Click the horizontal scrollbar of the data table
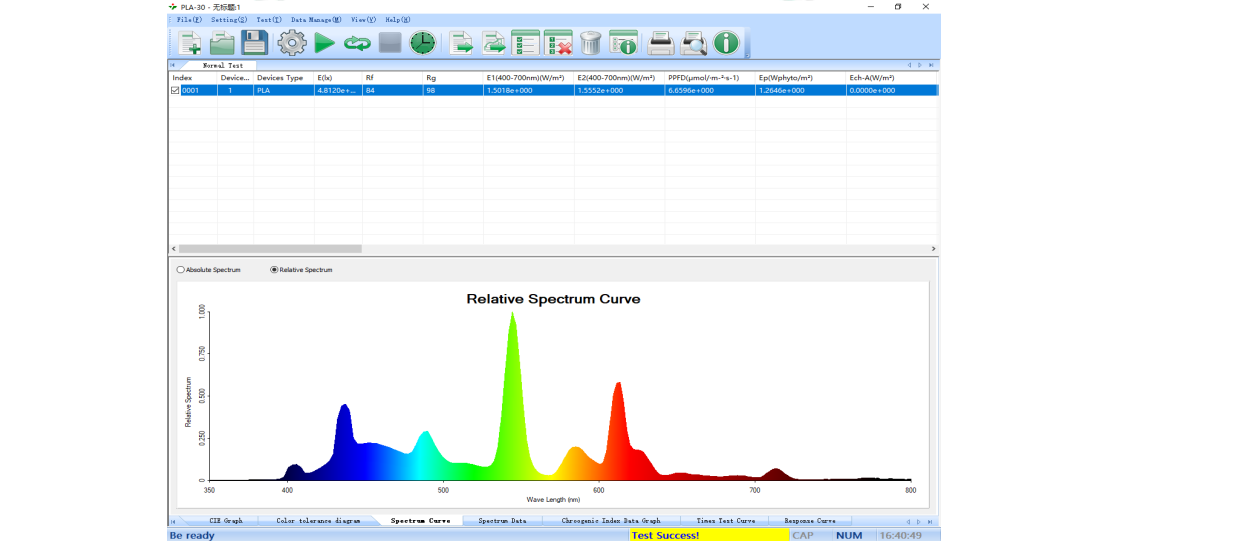This screenshot has width=1240, height=541. point(270,249)
